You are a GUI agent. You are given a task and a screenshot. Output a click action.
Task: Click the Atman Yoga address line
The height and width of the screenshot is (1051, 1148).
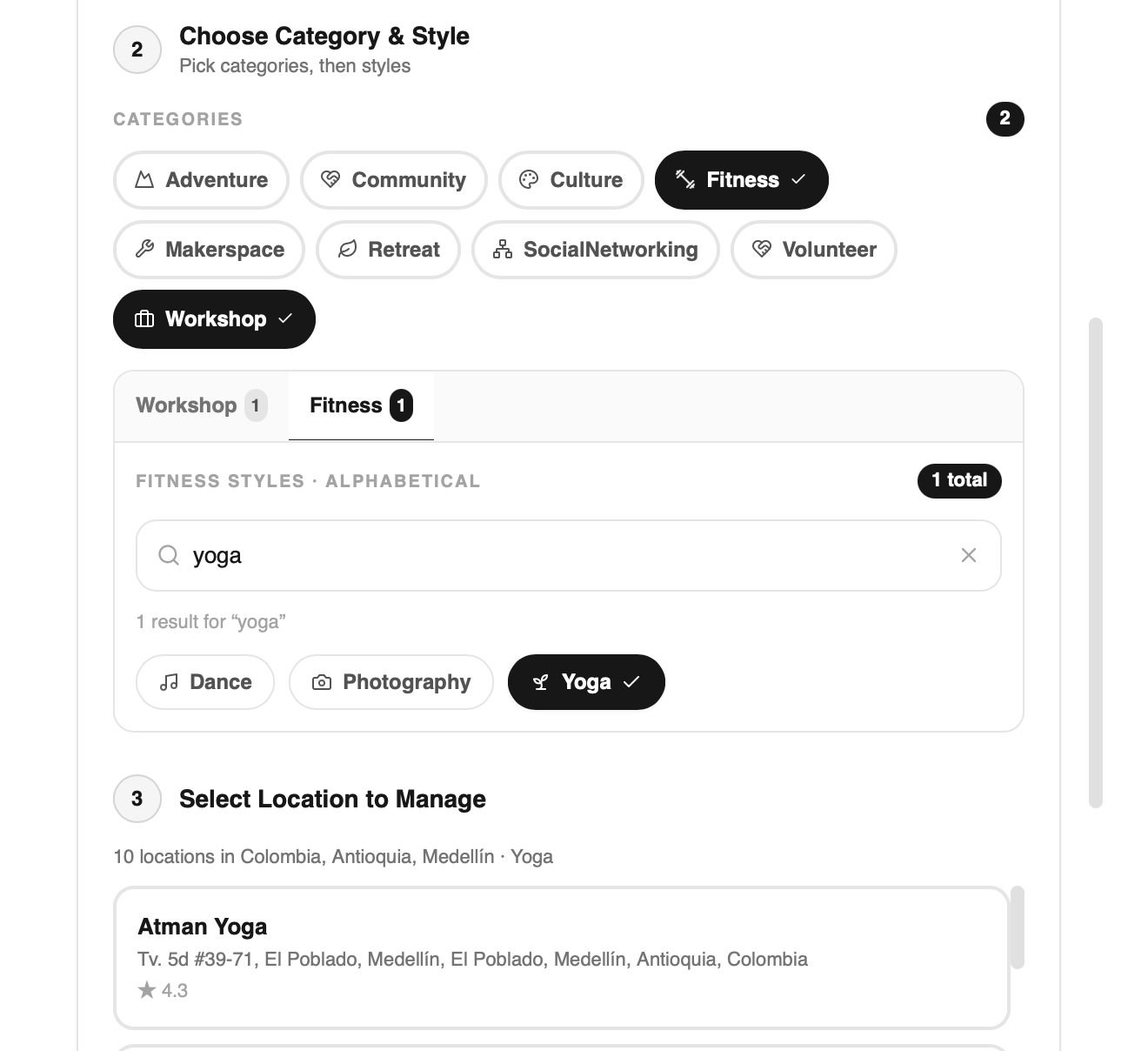[x=472, y=960]
